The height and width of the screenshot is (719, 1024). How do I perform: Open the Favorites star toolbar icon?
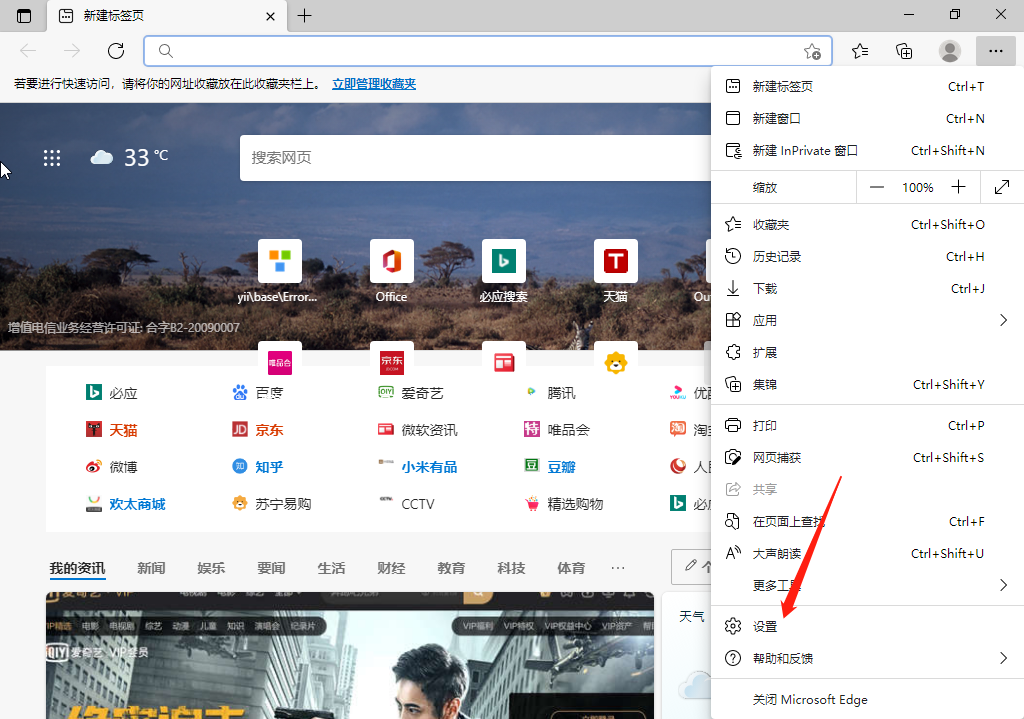[x=860, y=51]
